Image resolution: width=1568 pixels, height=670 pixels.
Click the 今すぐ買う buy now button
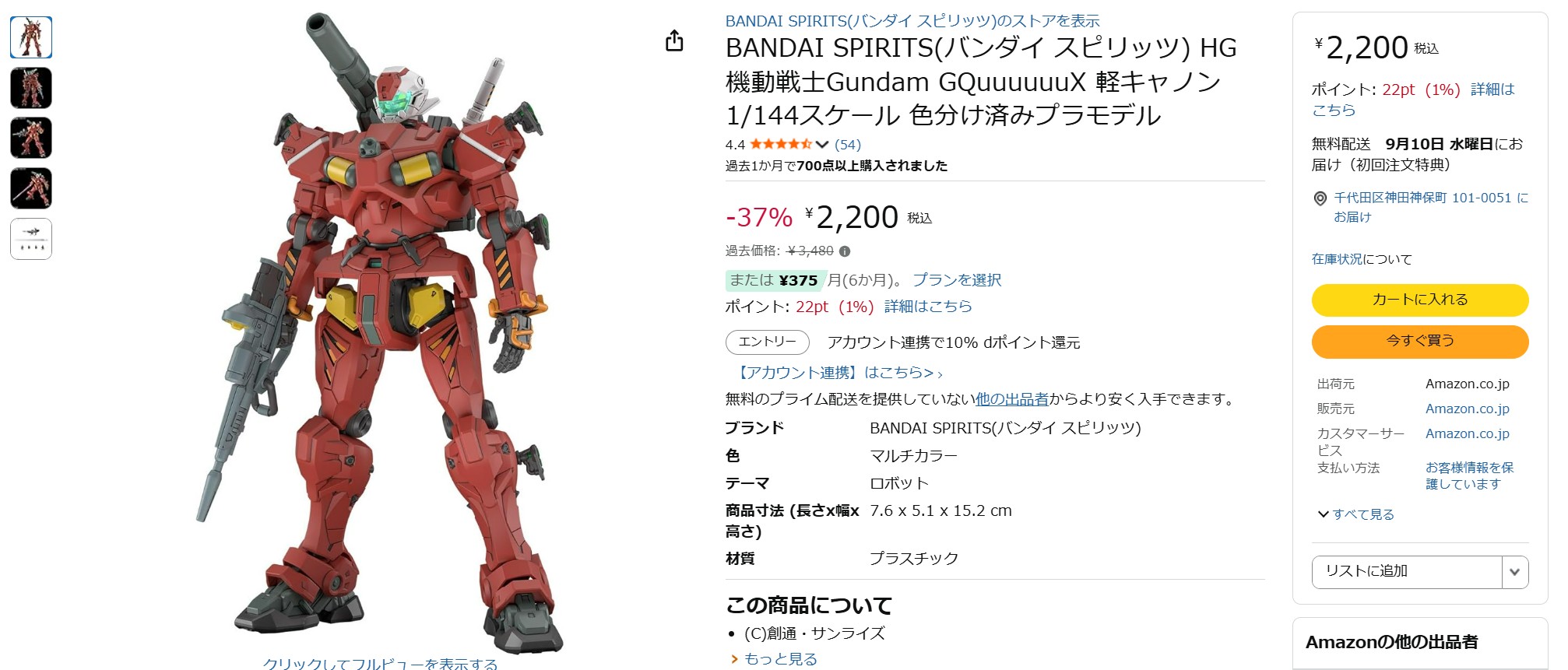1420,341
